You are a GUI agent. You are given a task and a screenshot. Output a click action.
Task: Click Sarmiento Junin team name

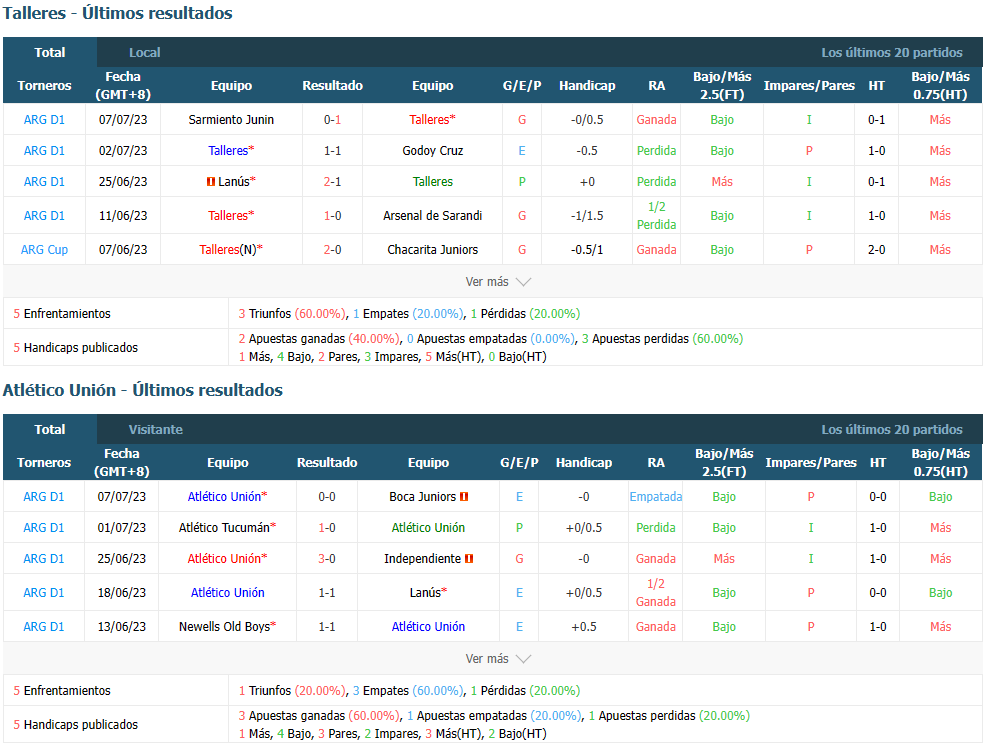pyautogui.click(x=231, y=120)
